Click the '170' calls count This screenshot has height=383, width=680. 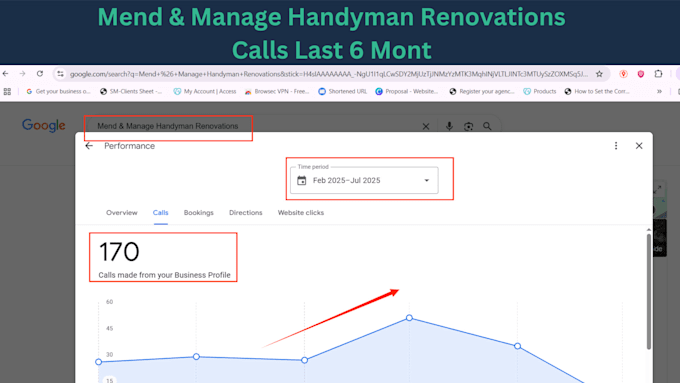point(119,252)
